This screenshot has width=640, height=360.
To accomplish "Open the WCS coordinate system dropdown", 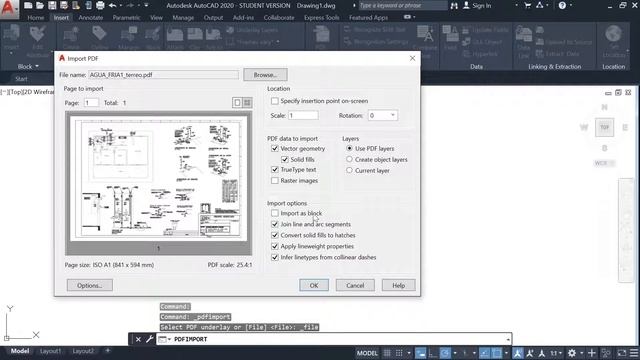I will (x=604, y=163).
